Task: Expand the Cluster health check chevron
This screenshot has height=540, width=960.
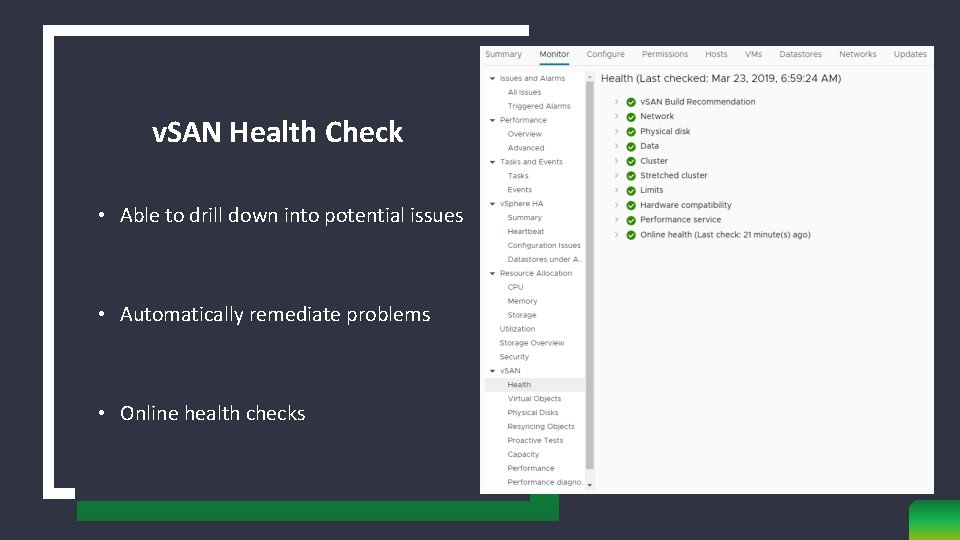Action: (617, 160)
